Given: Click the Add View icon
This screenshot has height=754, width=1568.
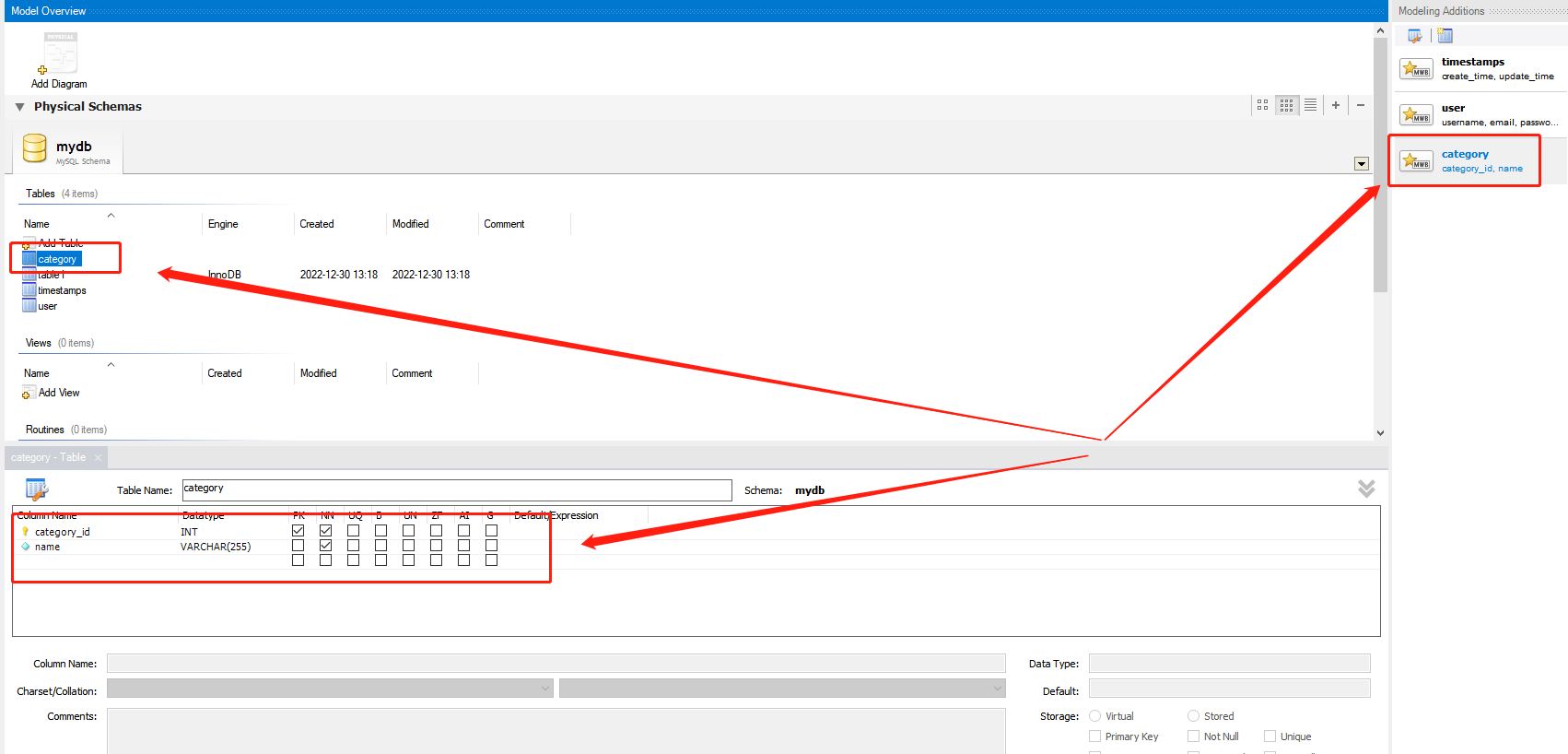Looking at the screenshot, I should tap(29, 393).
